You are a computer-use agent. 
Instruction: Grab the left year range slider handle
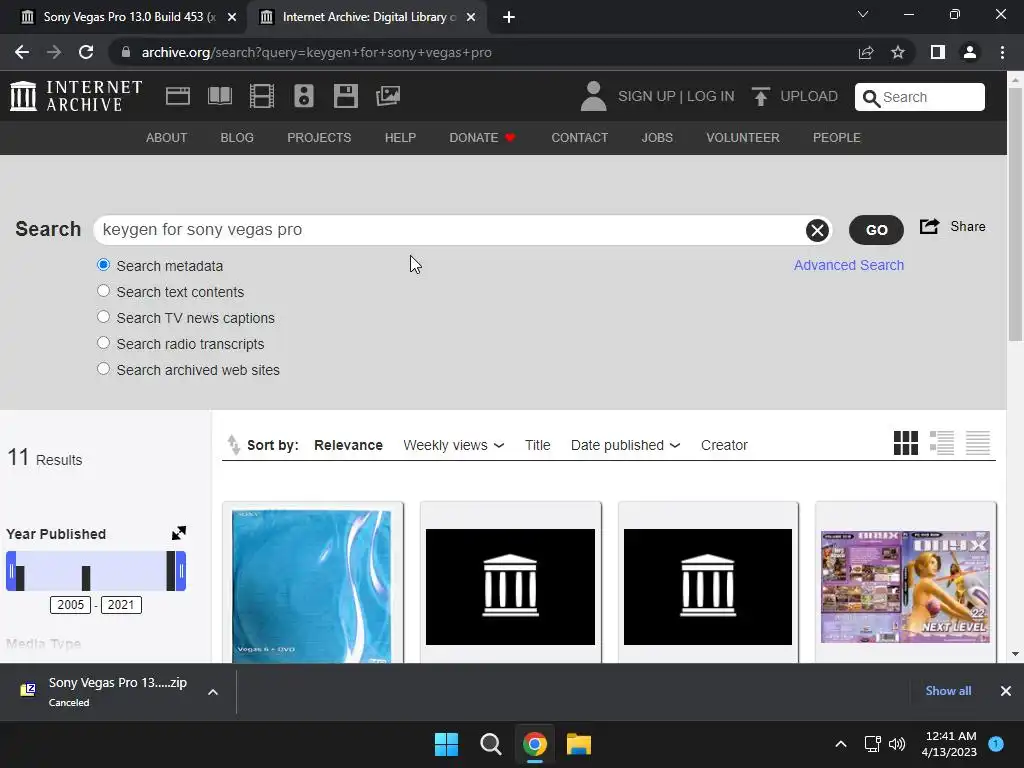(x=10, y=571)
